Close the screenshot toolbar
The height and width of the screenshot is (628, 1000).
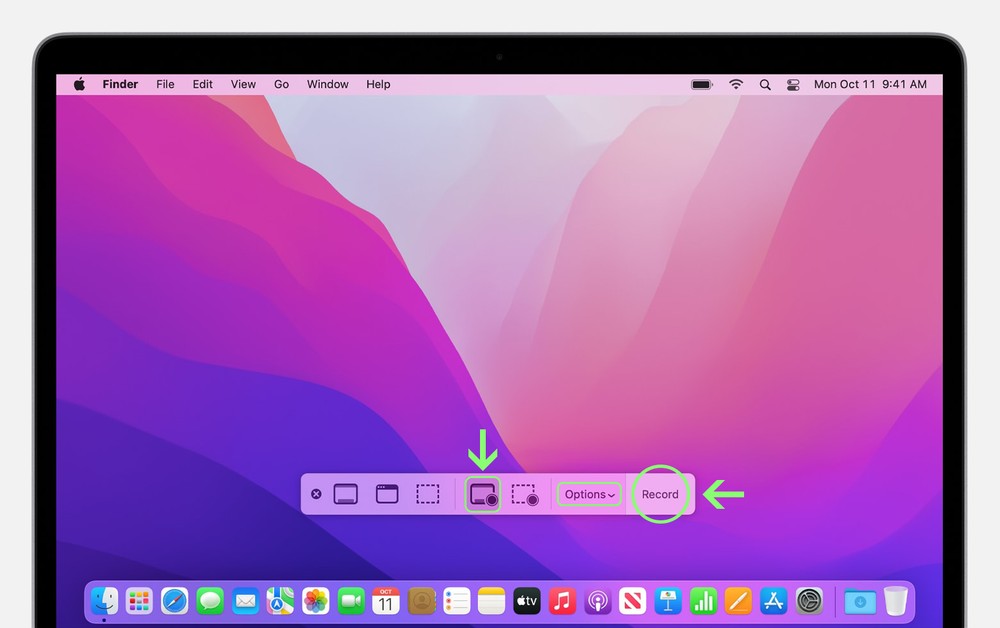click(x=316, y=494)
